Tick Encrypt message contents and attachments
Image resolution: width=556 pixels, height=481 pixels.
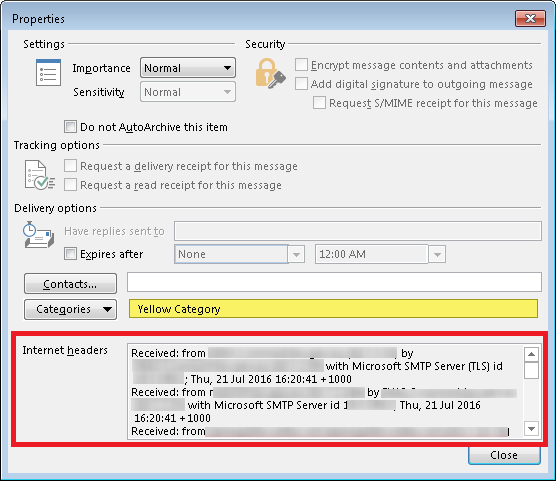tap(301, 65)
